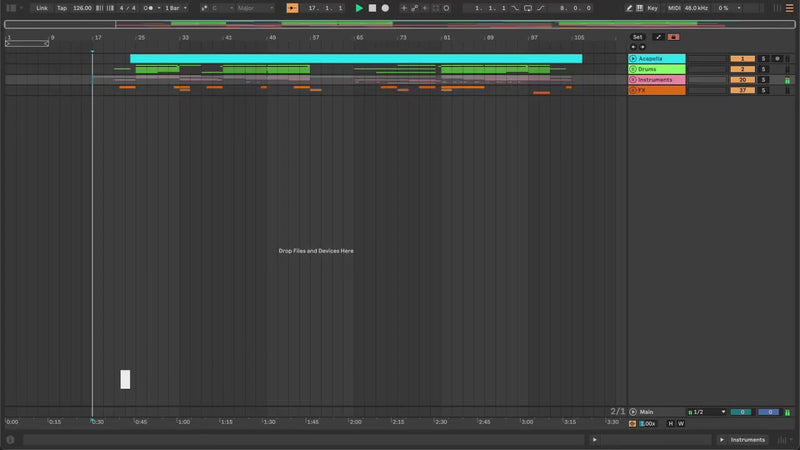This screenshot has height=450, width=800.
Task: Toggle MIDI arrangement overdub plus icon
Action: pyautogui.click(x=404, y=8)
